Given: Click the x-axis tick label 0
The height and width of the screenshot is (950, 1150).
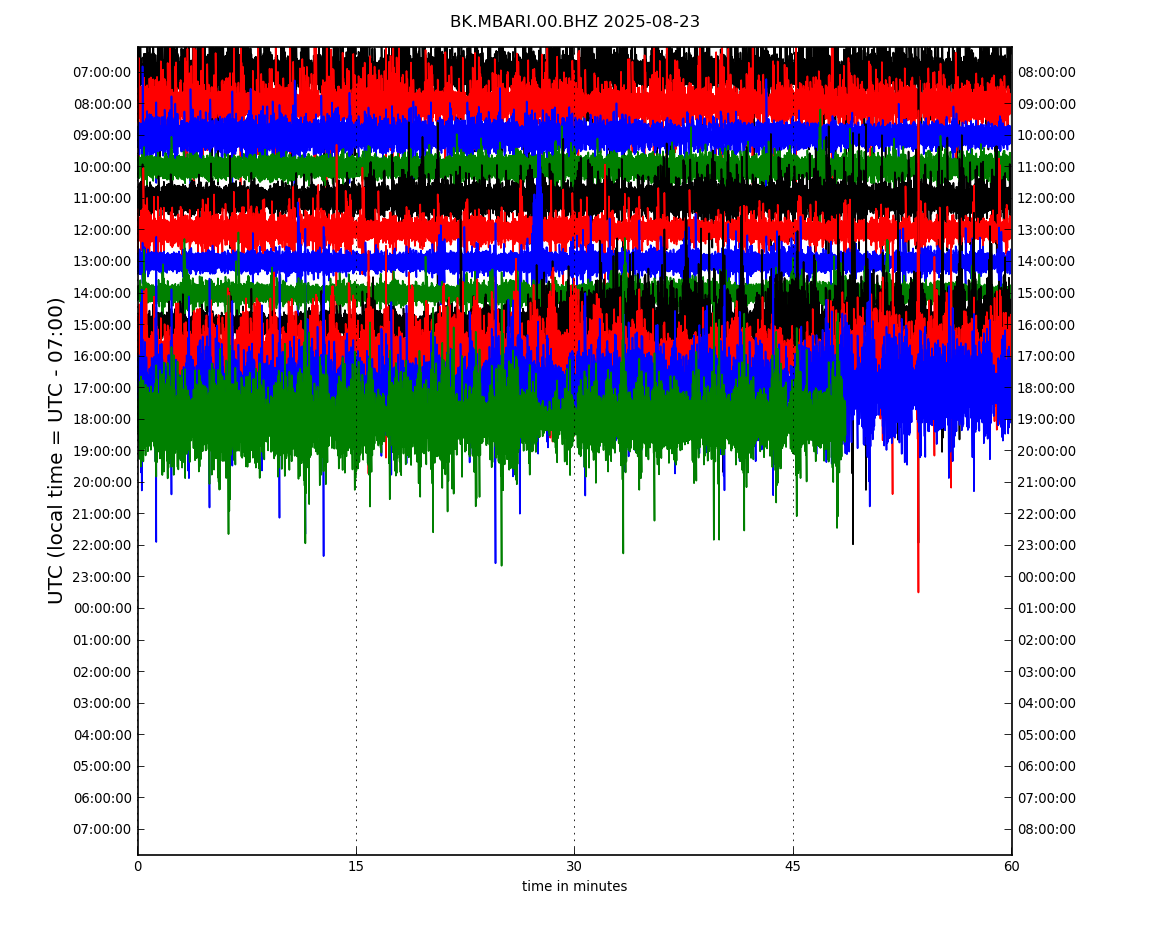Looking at the screenshot, I should (138, 866).
